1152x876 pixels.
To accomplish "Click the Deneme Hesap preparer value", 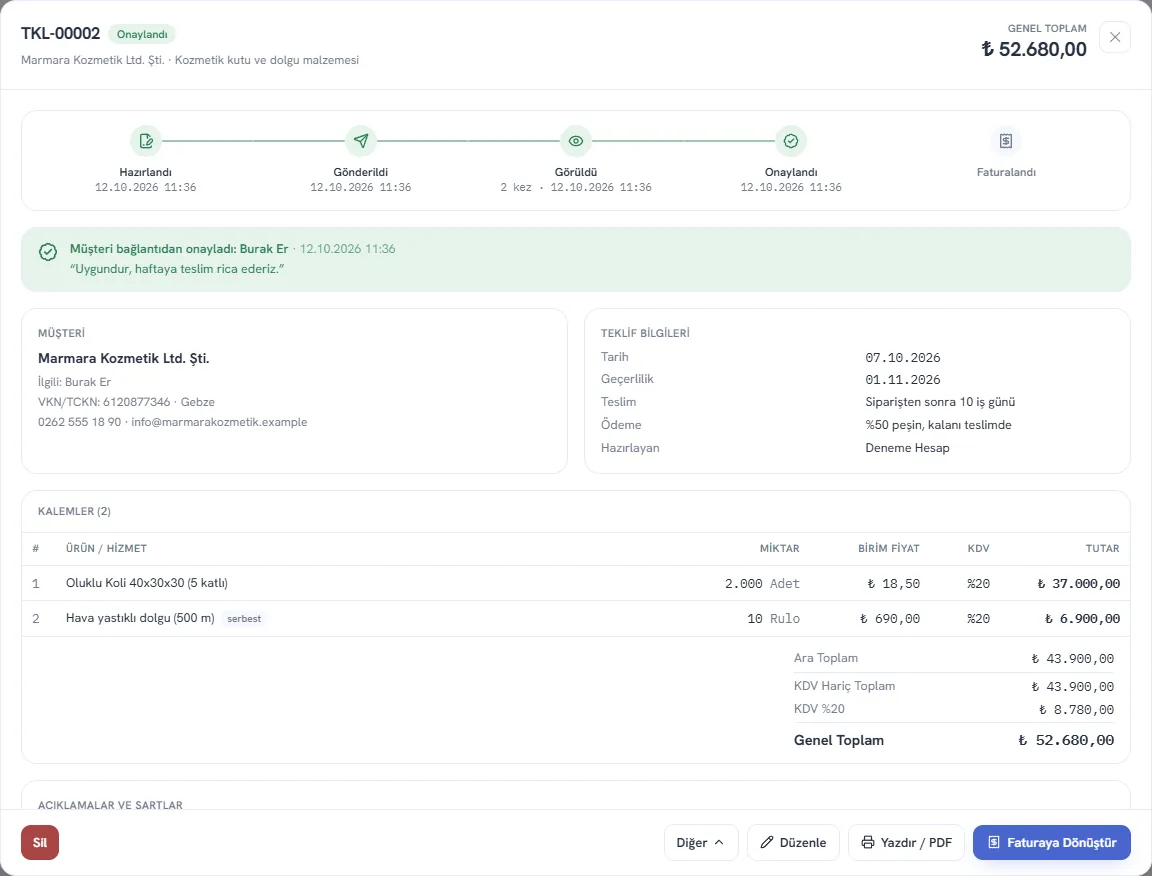I will [907, 448].
